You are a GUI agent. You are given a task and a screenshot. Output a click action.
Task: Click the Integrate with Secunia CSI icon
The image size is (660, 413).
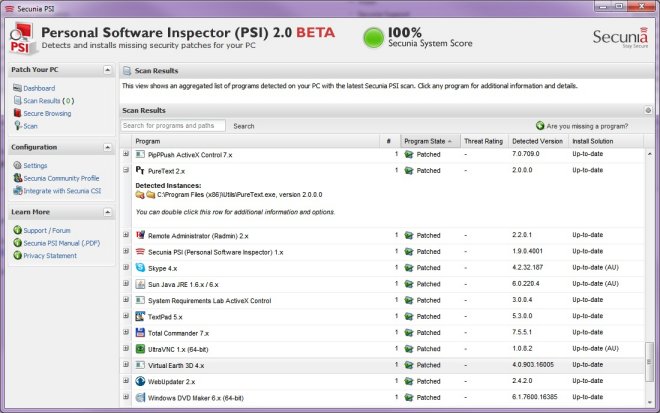click(16, 190)
